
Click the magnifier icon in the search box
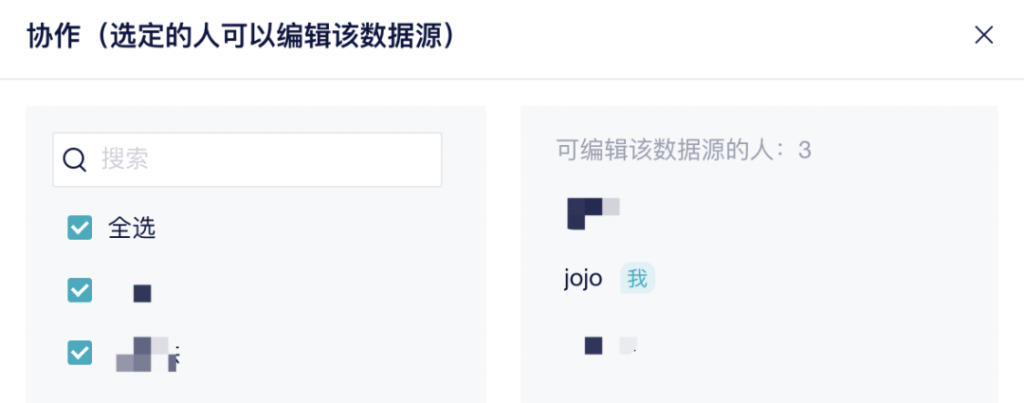(x=76, y=160)
